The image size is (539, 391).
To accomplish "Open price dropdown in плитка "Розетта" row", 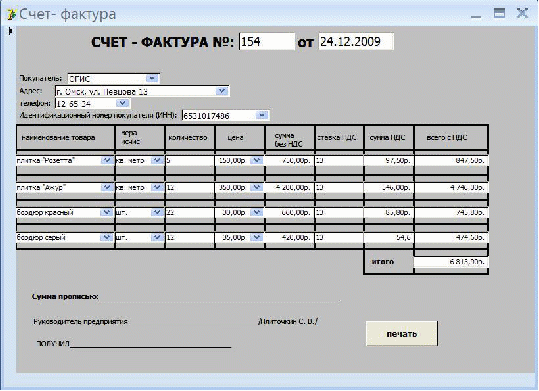I will (x=256, y=160).
